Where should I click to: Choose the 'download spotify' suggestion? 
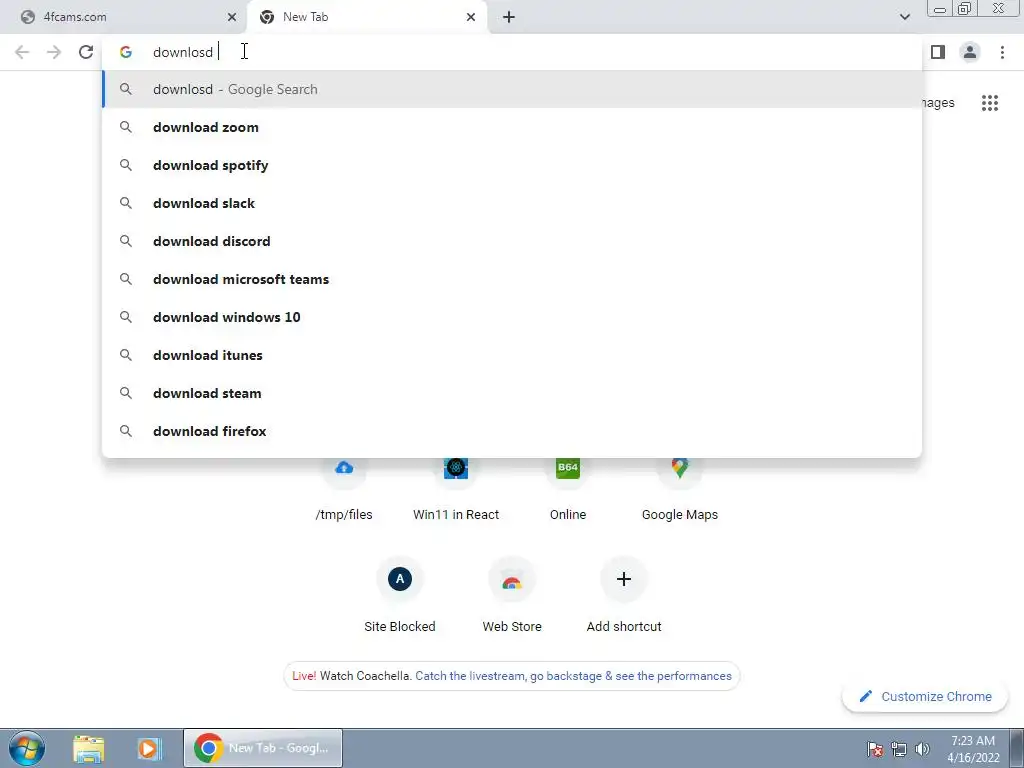pos(512,165)
